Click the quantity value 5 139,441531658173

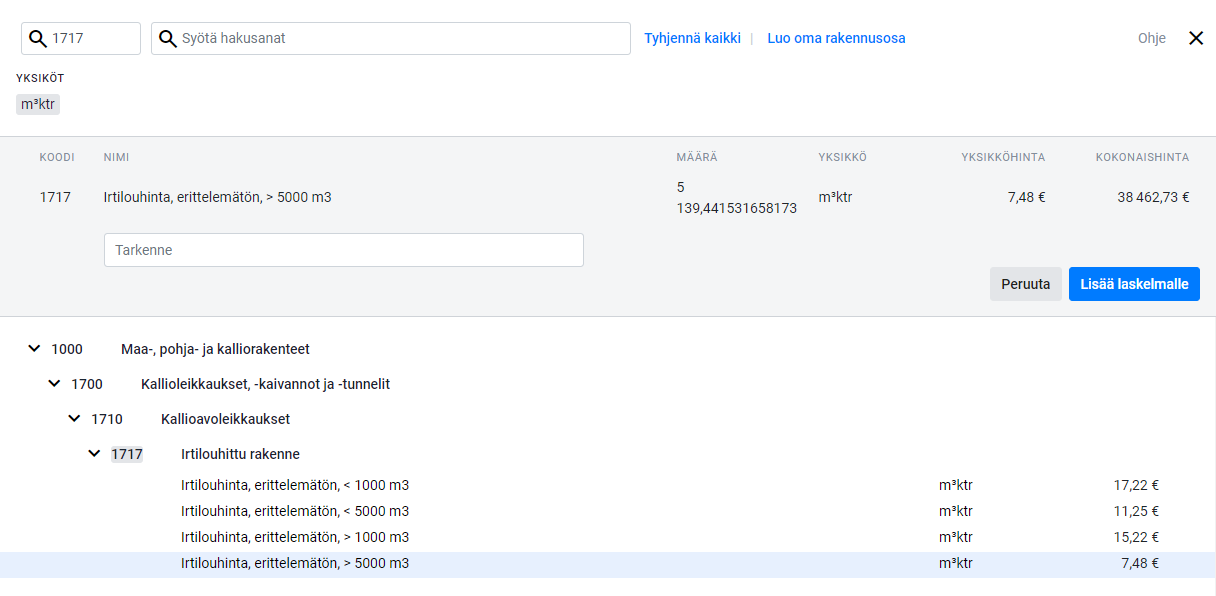pos(737,198)
